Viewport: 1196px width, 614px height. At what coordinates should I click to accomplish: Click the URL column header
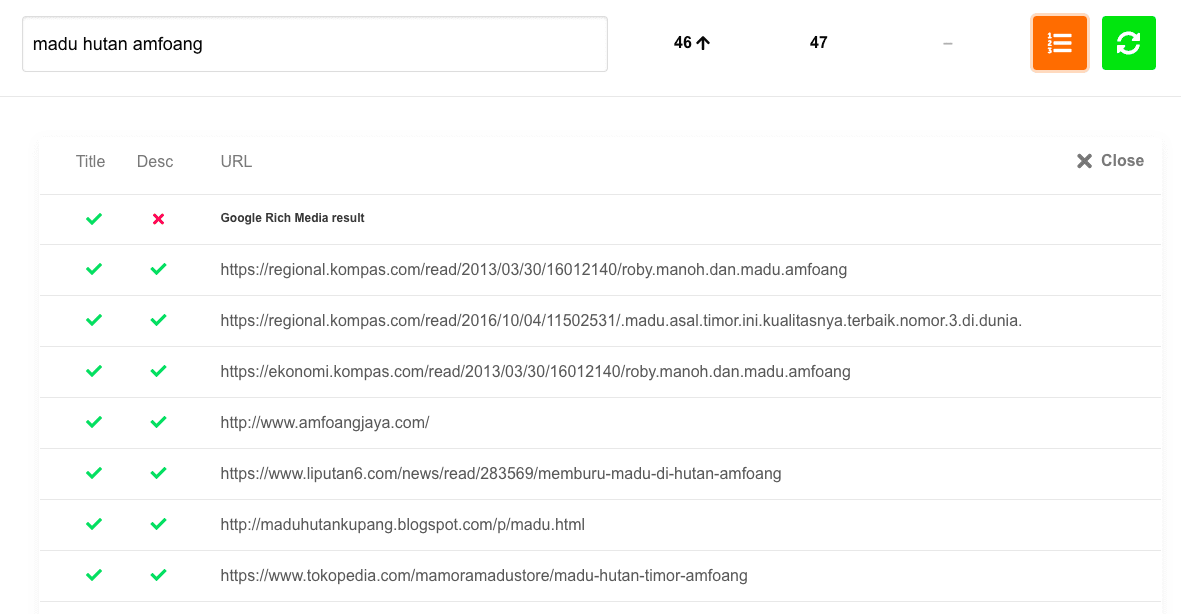click(x=236, y=161)
